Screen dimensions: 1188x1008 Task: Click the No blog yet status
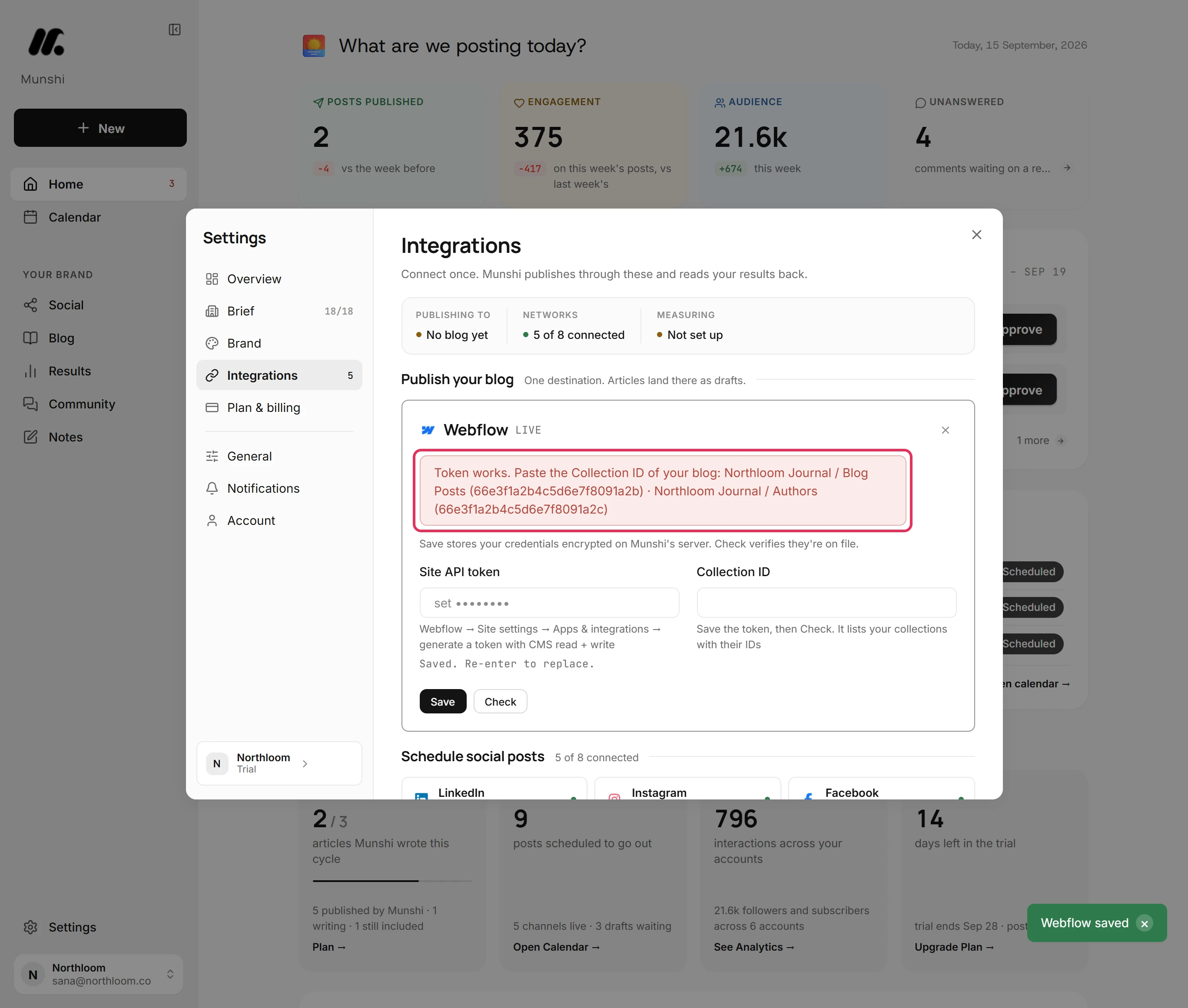point(452,335)
